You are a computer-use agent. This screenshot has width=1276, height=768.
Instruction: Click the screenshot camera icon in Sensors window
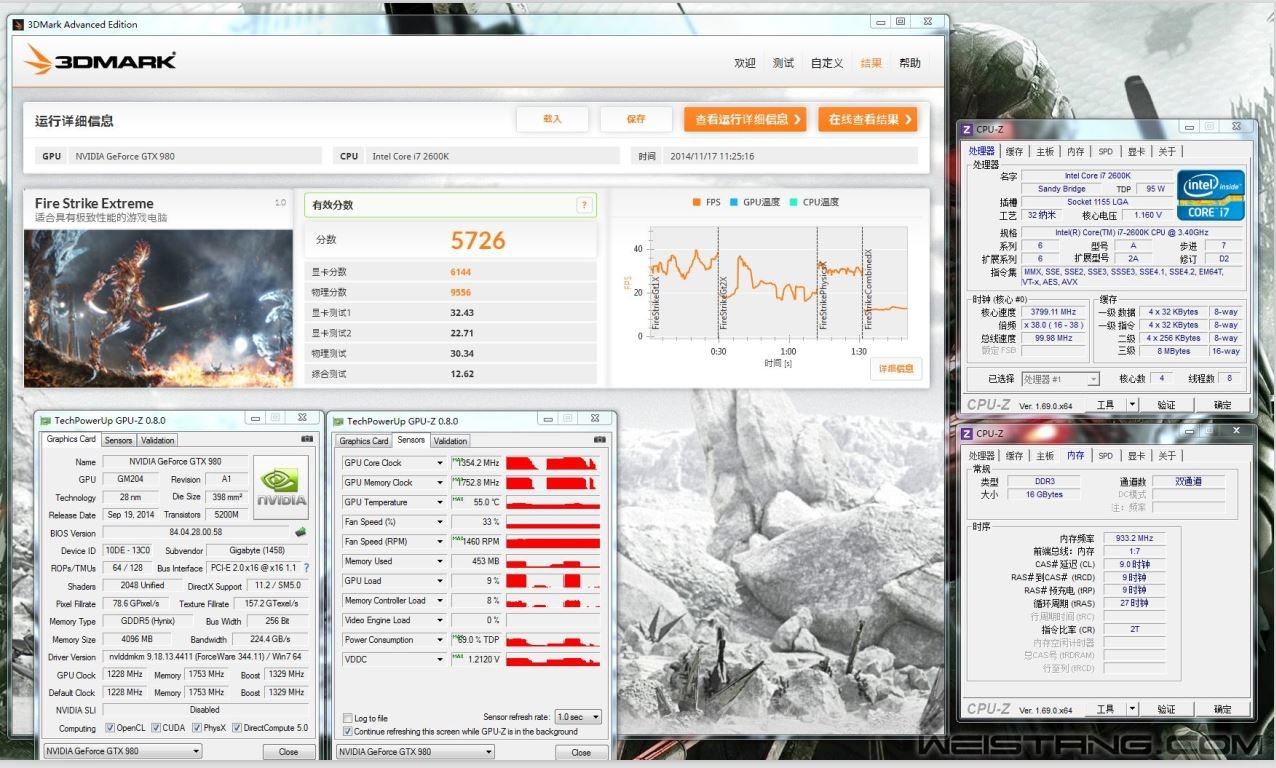tap(600, 440)
